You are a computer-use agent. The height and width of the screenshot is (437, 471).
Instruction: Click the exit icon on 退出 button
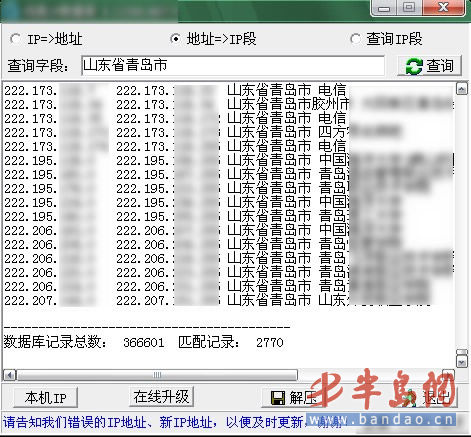[x=409, y=398]
